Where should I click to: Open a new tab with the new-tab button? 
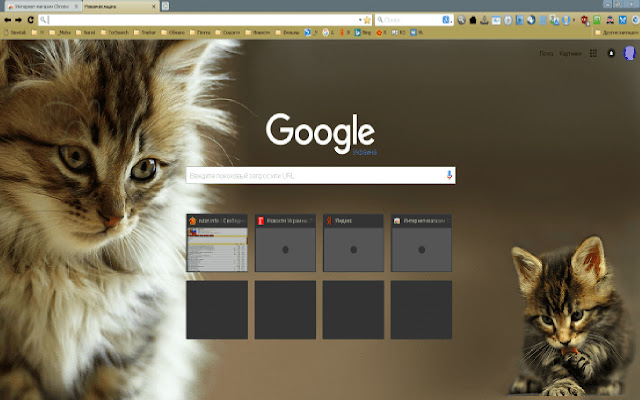[x=165, y=6]
